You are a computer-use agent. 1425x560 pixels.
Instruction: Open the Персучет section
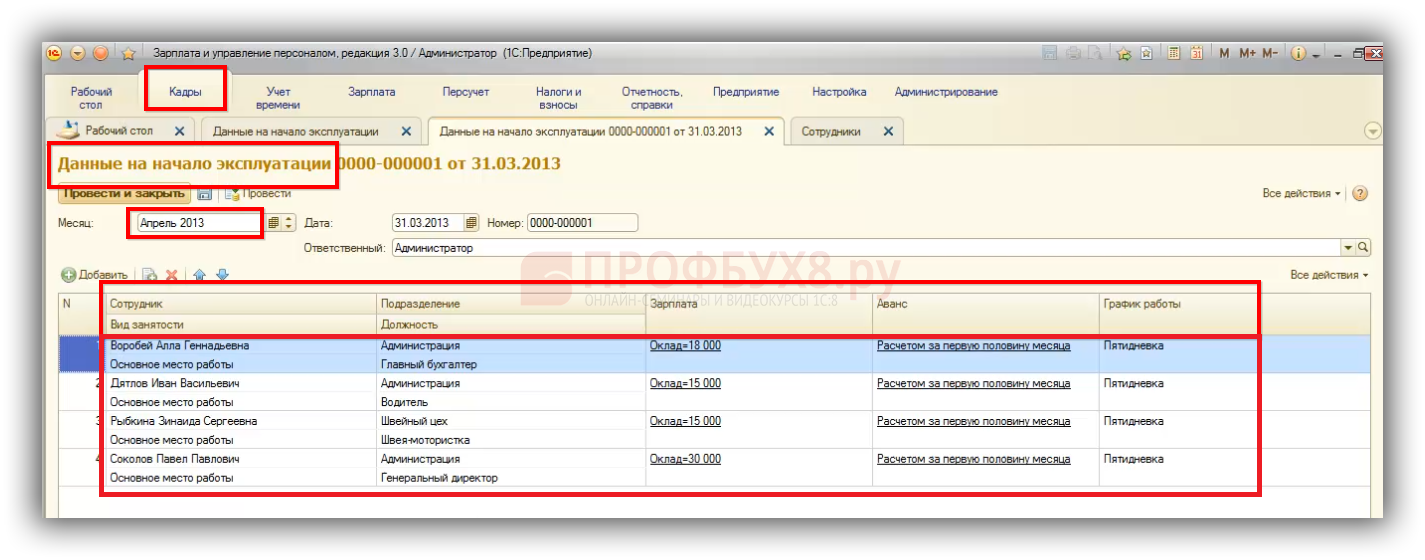click(x=466, y=92)
